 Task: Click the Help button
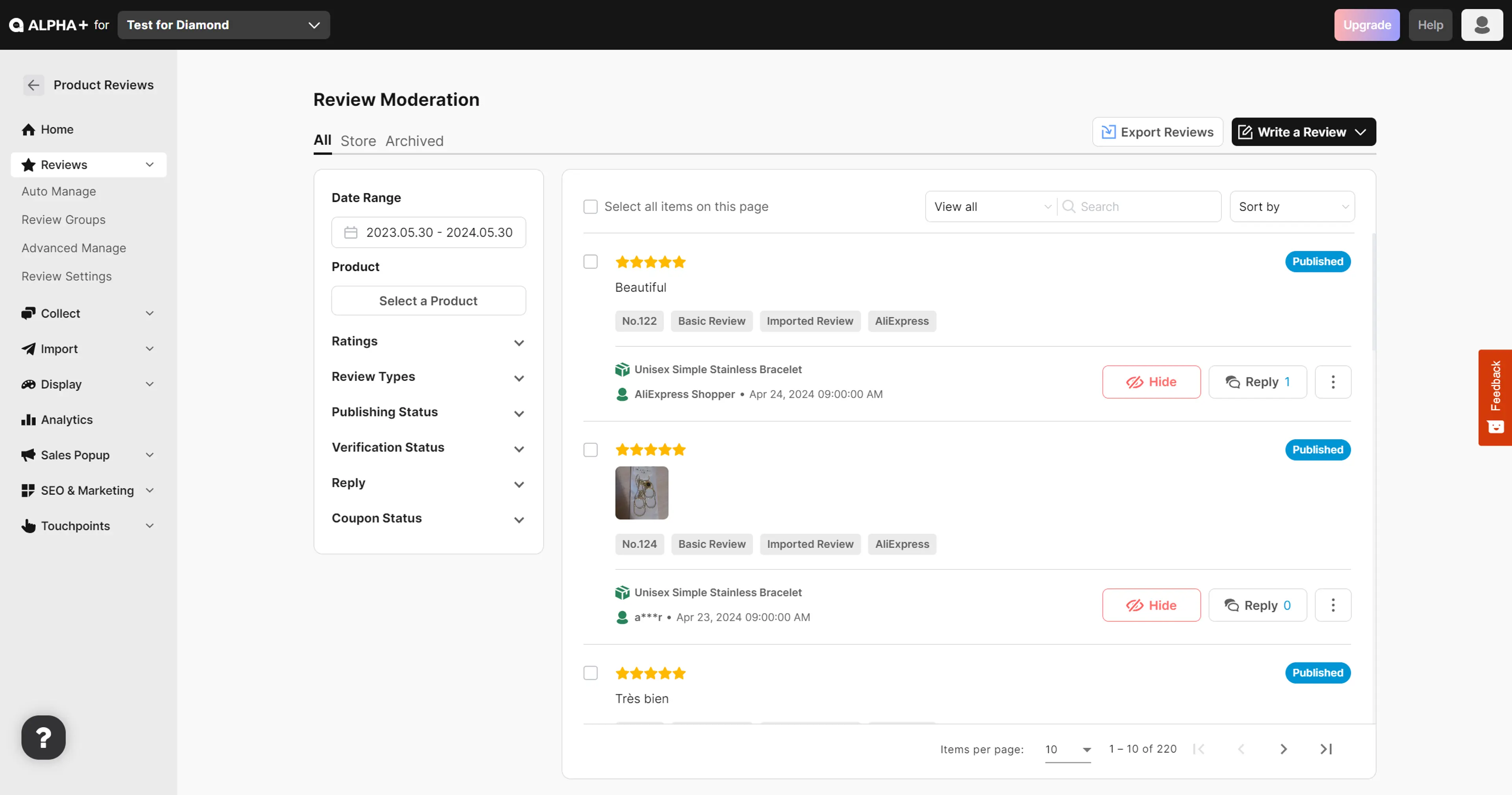tap(1430, 25)
